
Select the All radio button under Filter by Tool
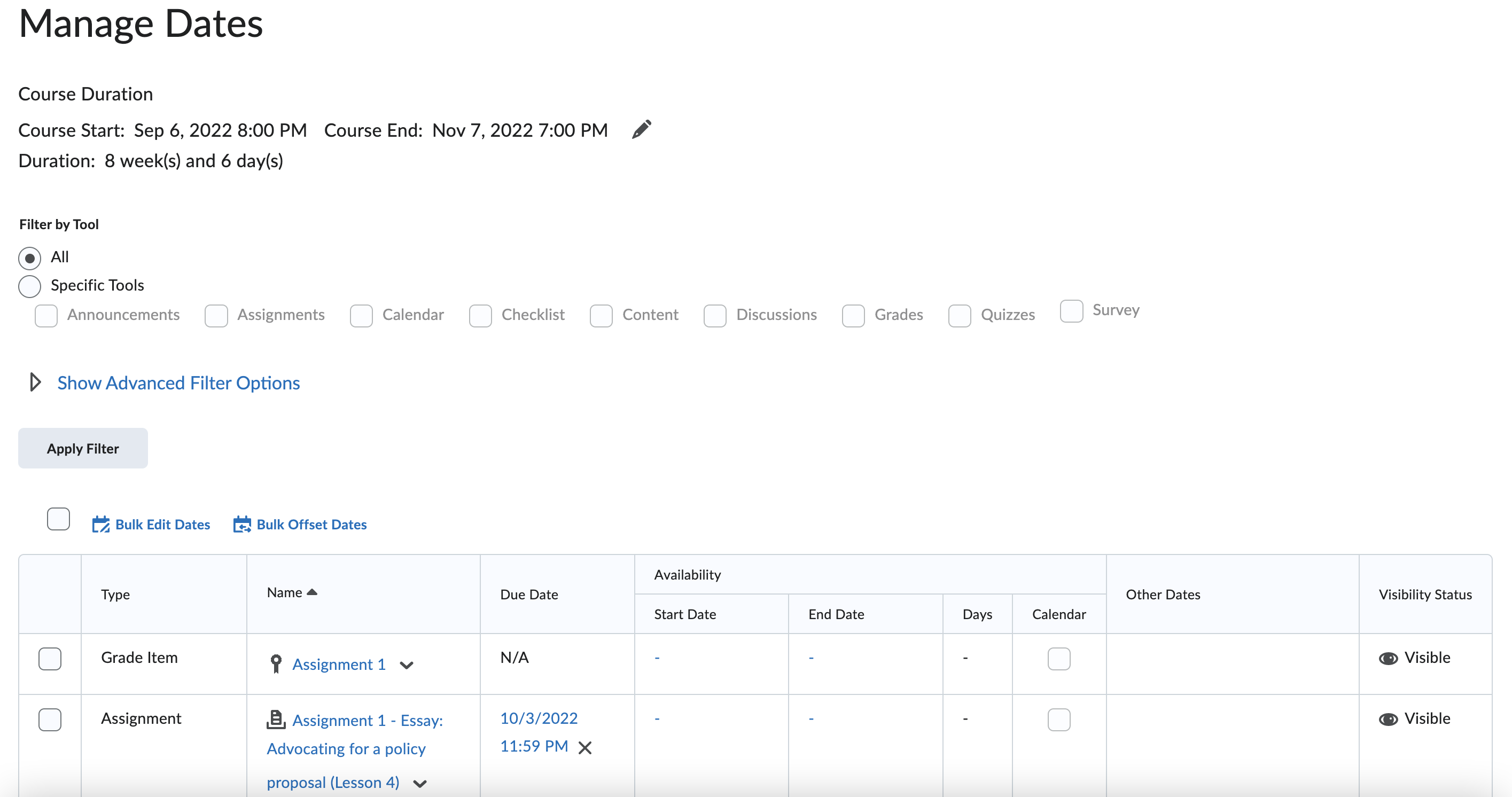[x=29, y=257]
